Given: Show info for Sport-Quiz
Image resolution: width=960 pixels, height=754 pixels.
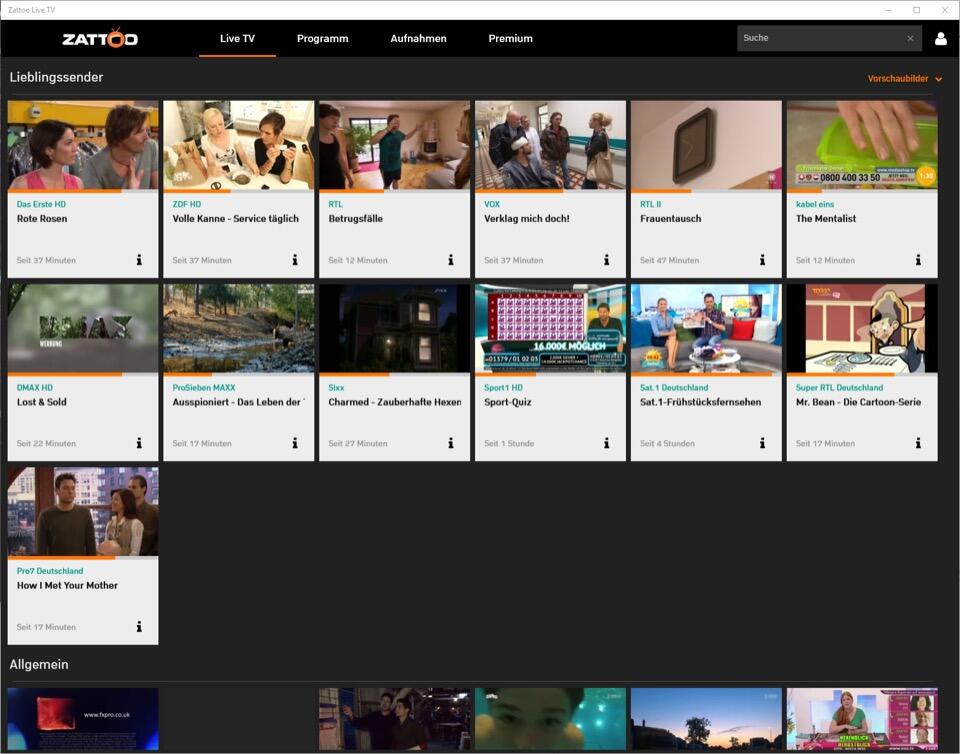Looking at the screenshot, I should tap(607, 443).
